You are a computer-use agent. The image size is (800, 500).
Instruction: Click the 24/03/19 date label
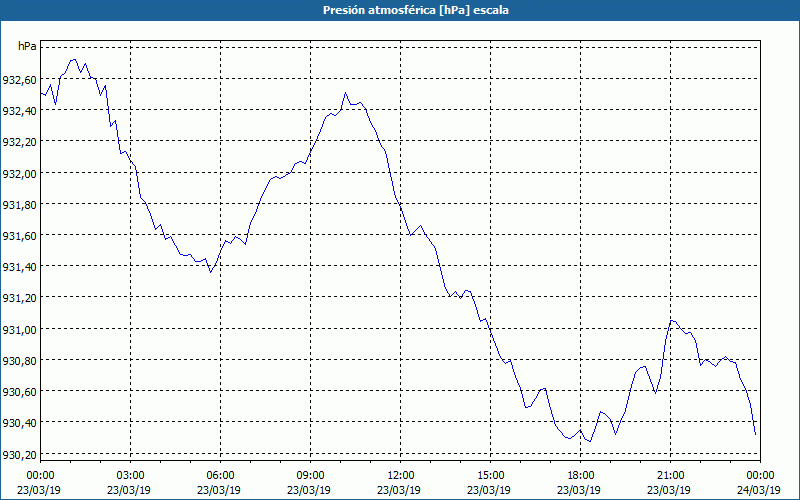pyautogui.click(x=759, y=490)
